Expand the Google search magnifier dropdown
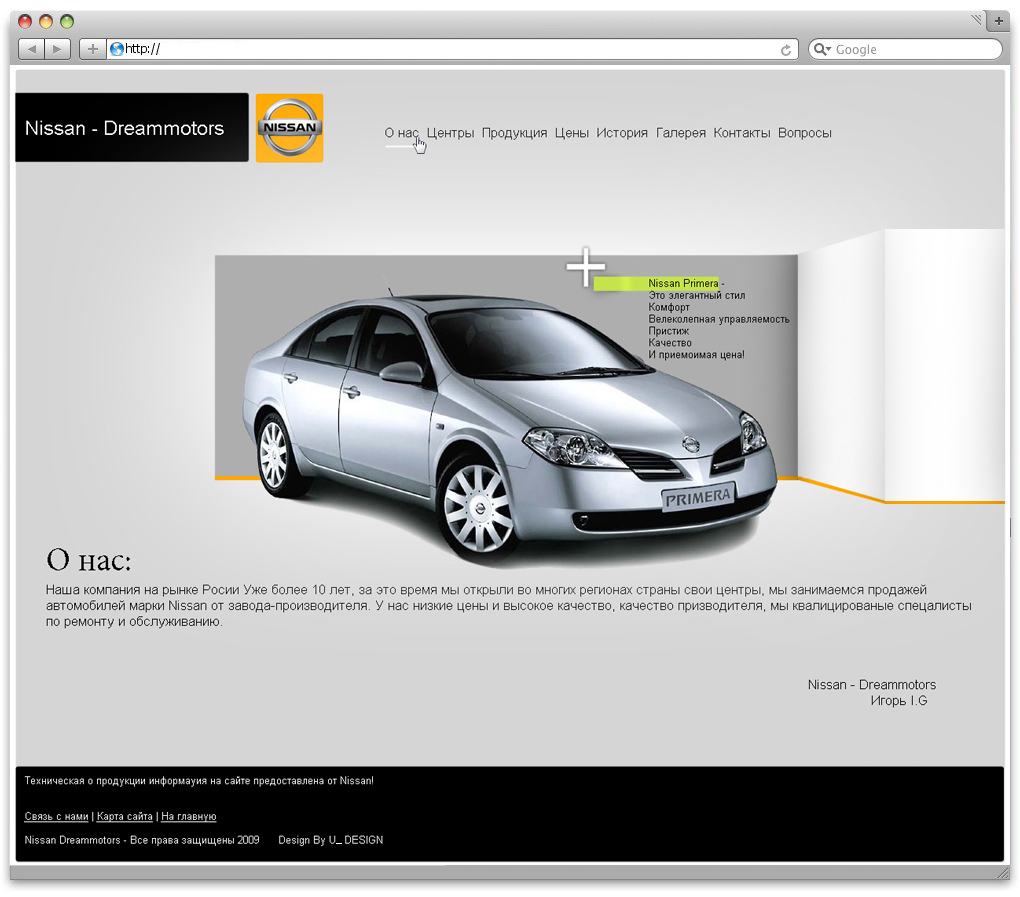1020x897 pixels. [822, 50]
